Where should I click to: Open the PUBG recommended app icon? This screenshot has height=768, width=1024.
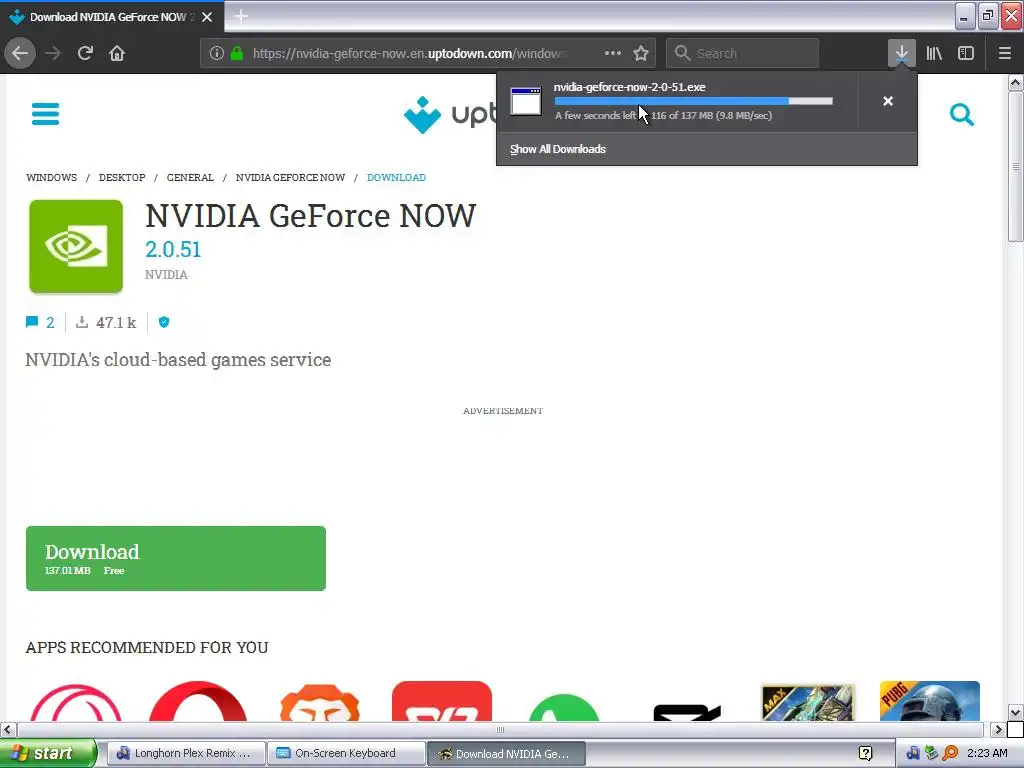[x=930, y=701]
